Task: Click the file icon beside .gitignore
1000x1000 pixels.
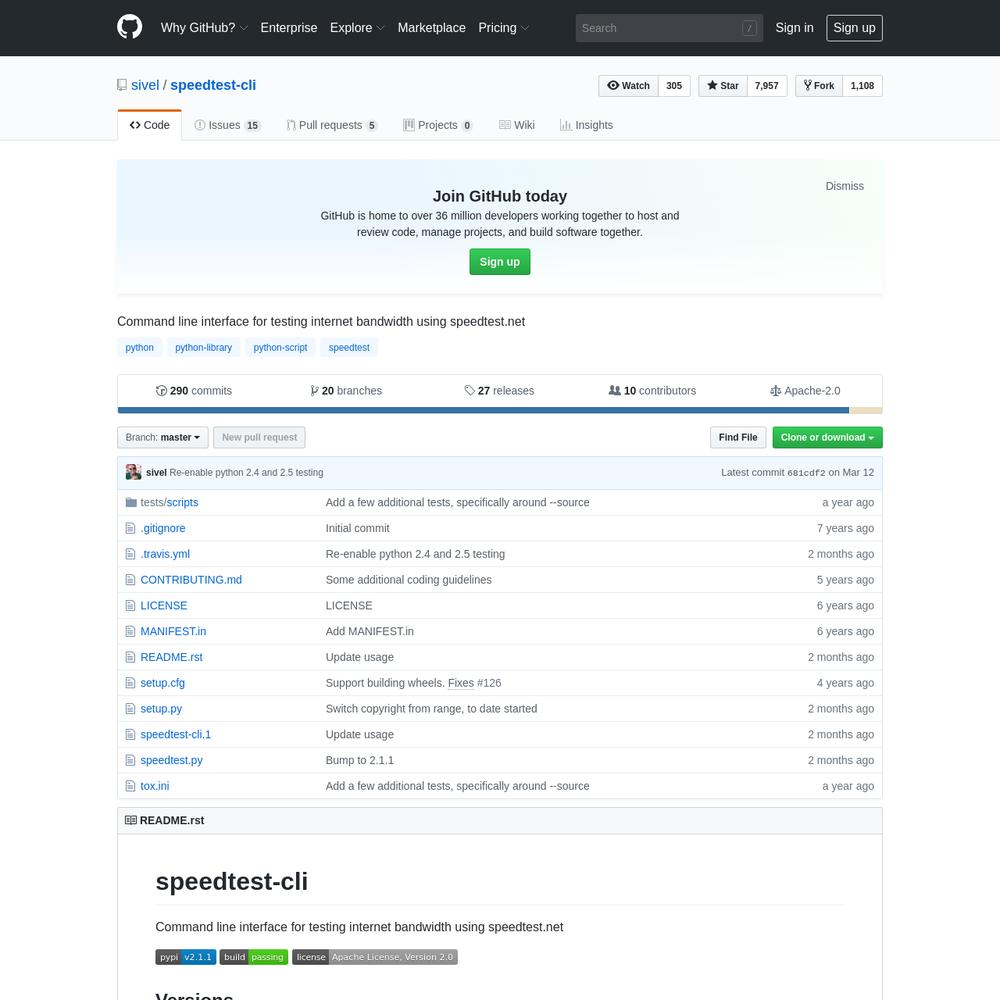Action: click(x=131, y=528)
